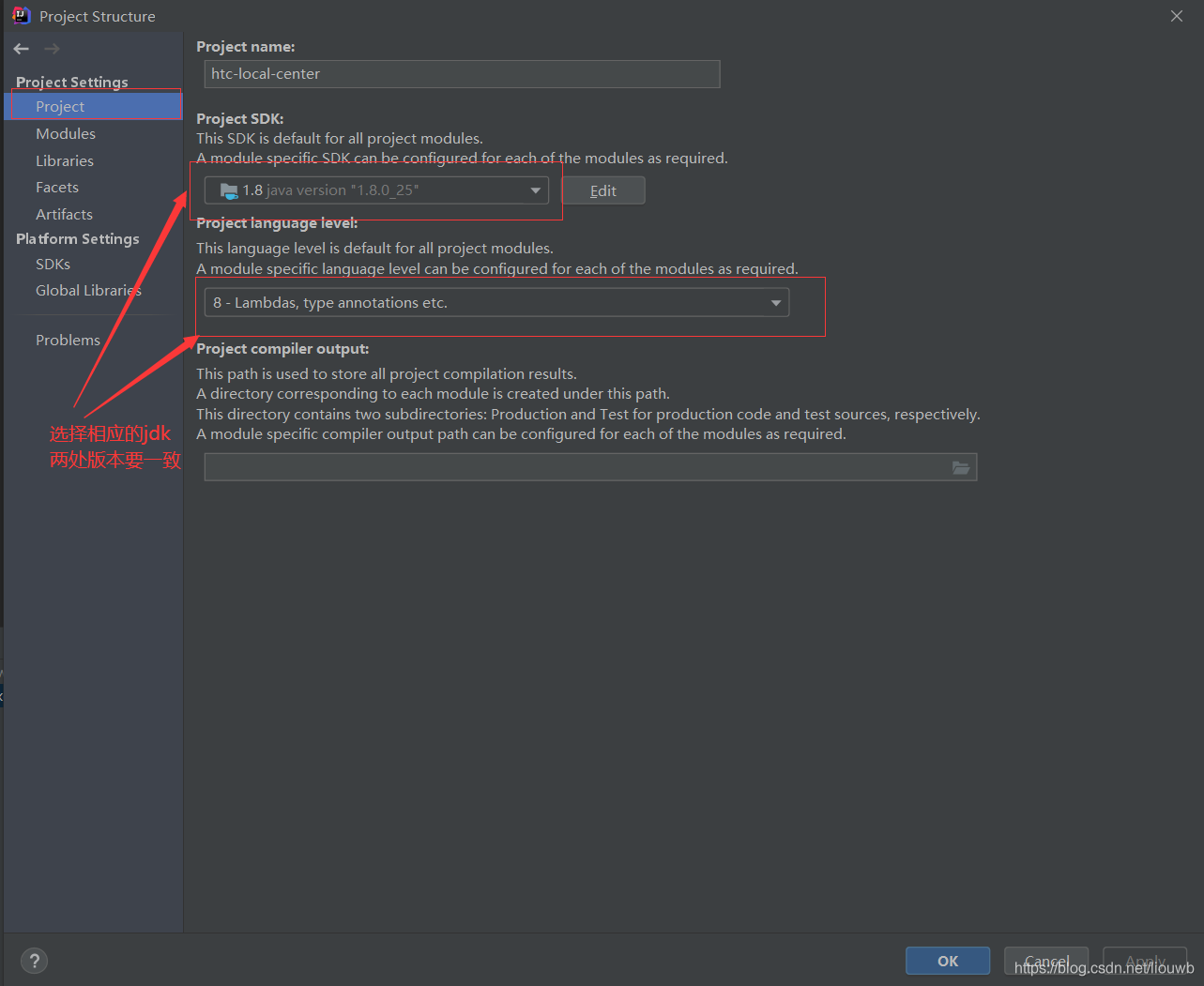Click the Project name: label

(x=246, y=47)
